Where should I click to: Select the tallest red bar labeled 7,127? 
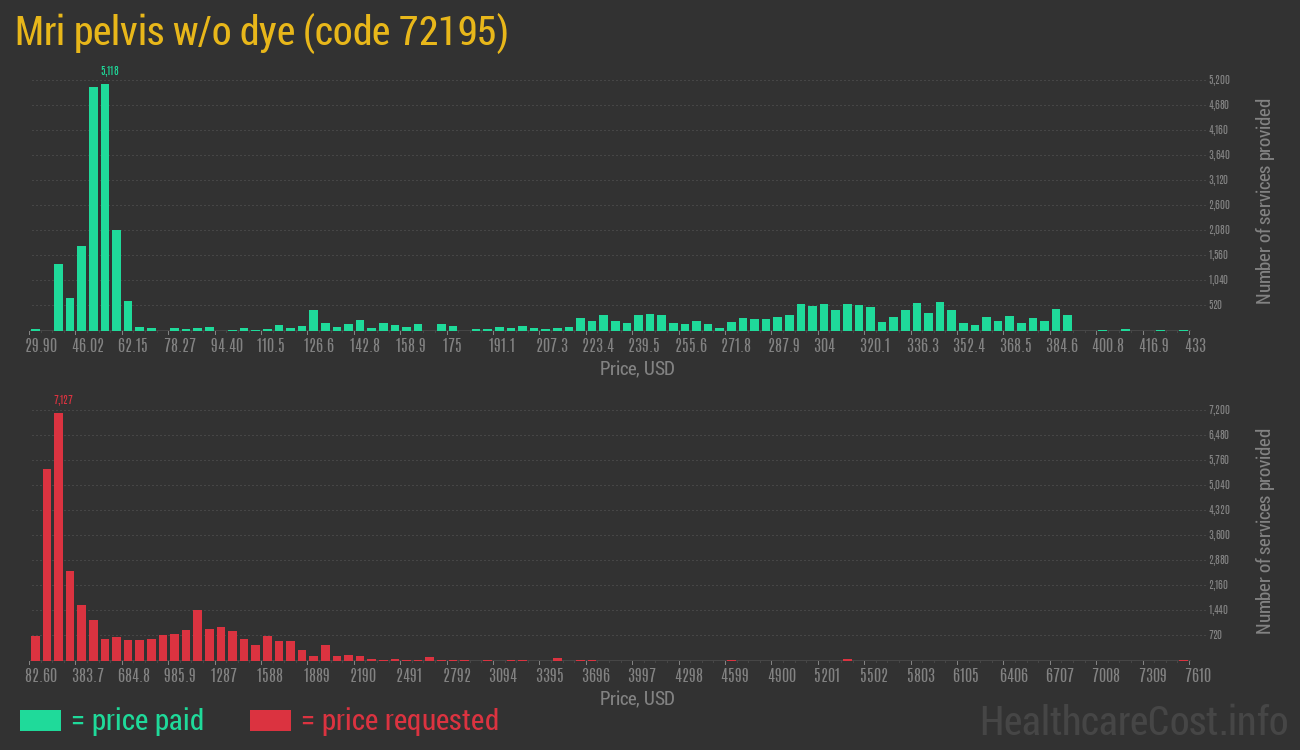58,536
